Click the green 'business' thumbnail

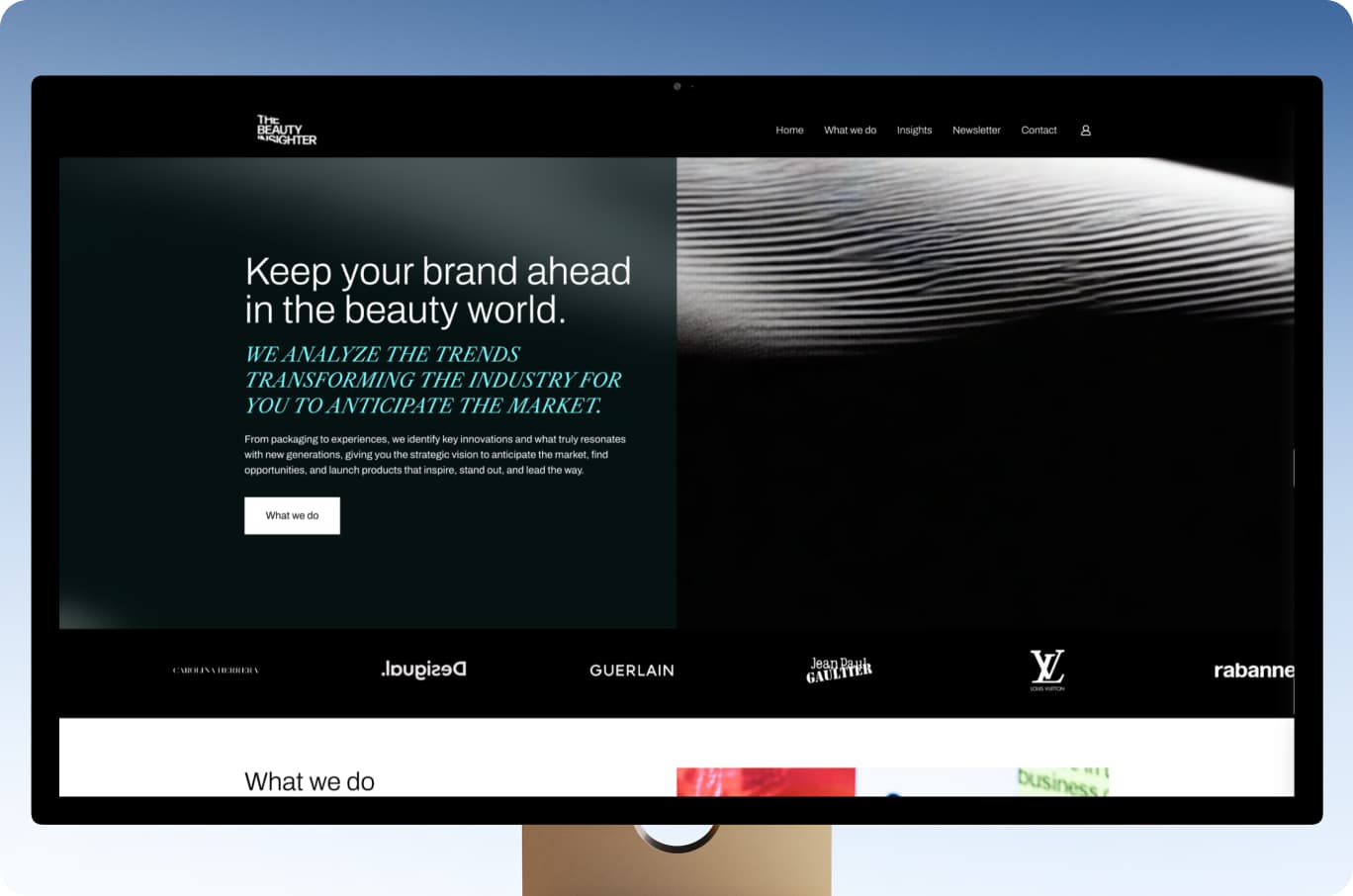1062,781
